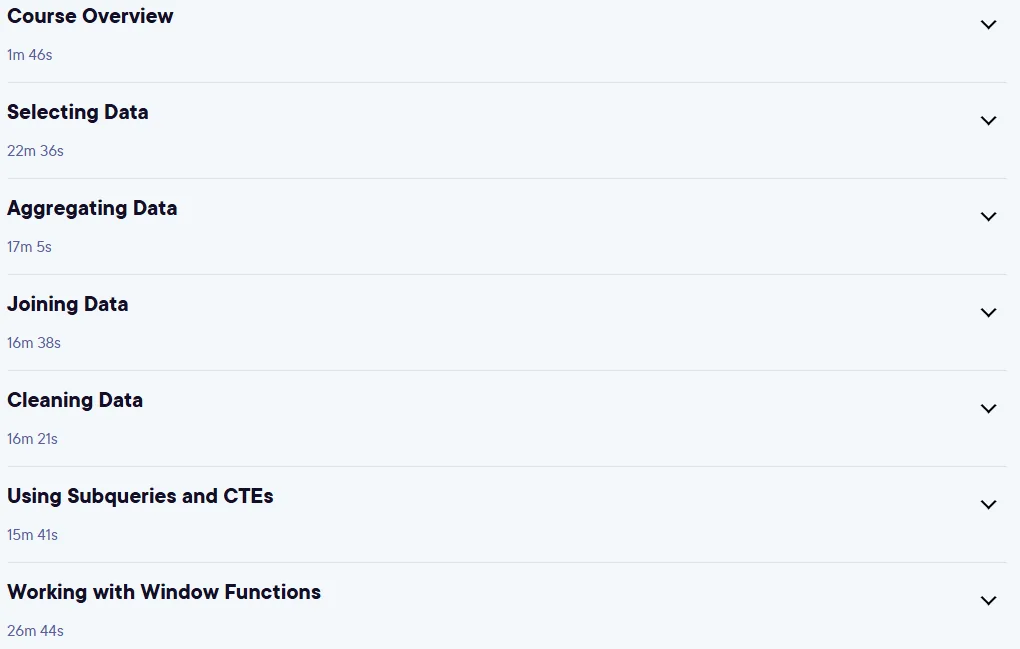Open Working with Window Functions title
This screenshot has height=649, width=1020.
pos(164,592)
